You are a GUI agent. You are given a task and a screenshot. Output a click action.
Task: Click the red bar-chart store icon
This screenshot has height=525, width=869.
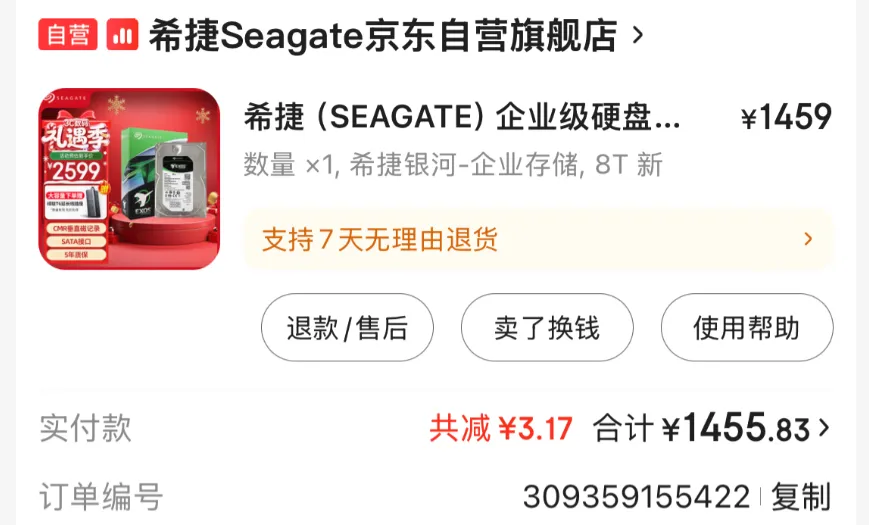(122, 34)
